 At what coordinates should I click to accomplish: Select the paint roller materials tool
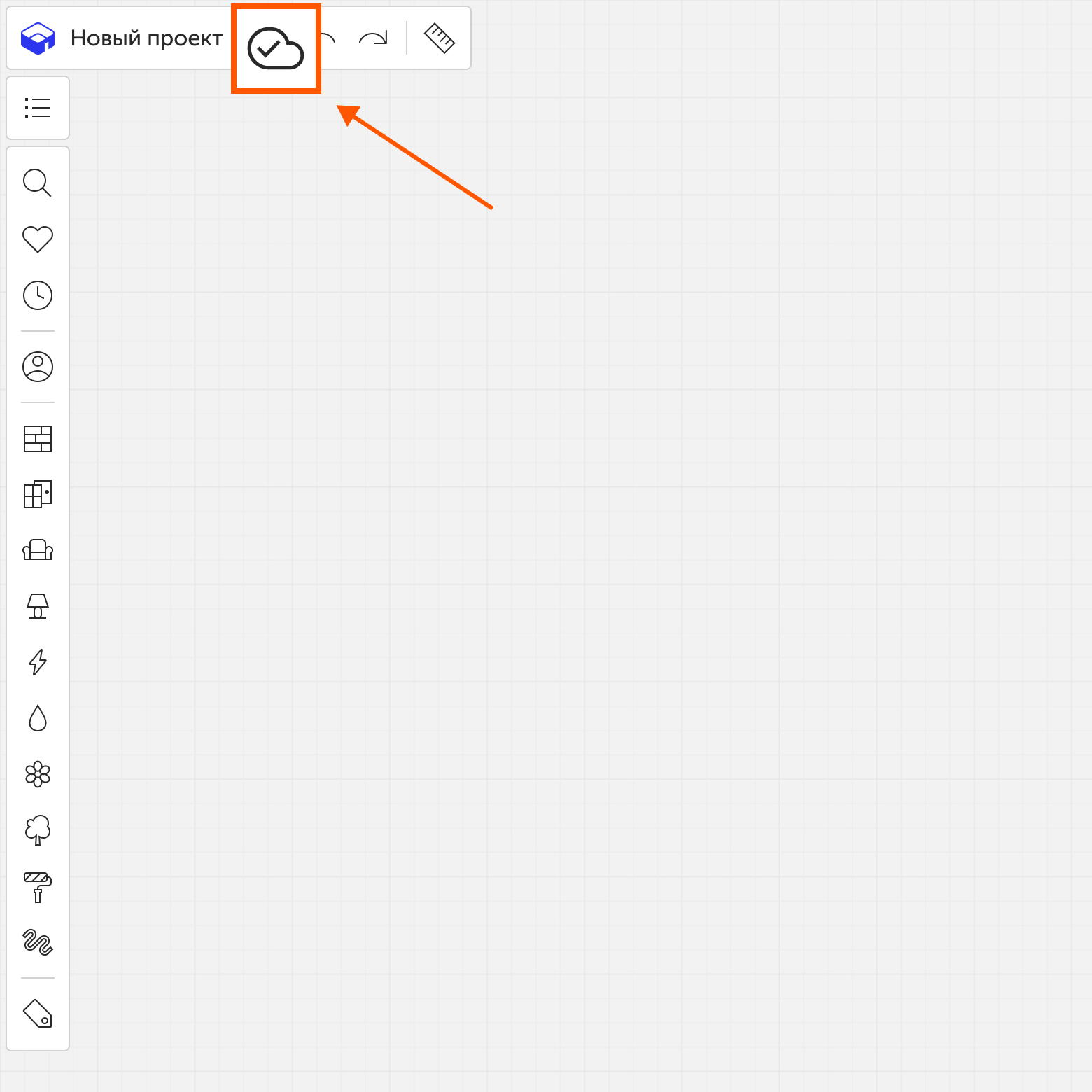click(x=38, y=887)
